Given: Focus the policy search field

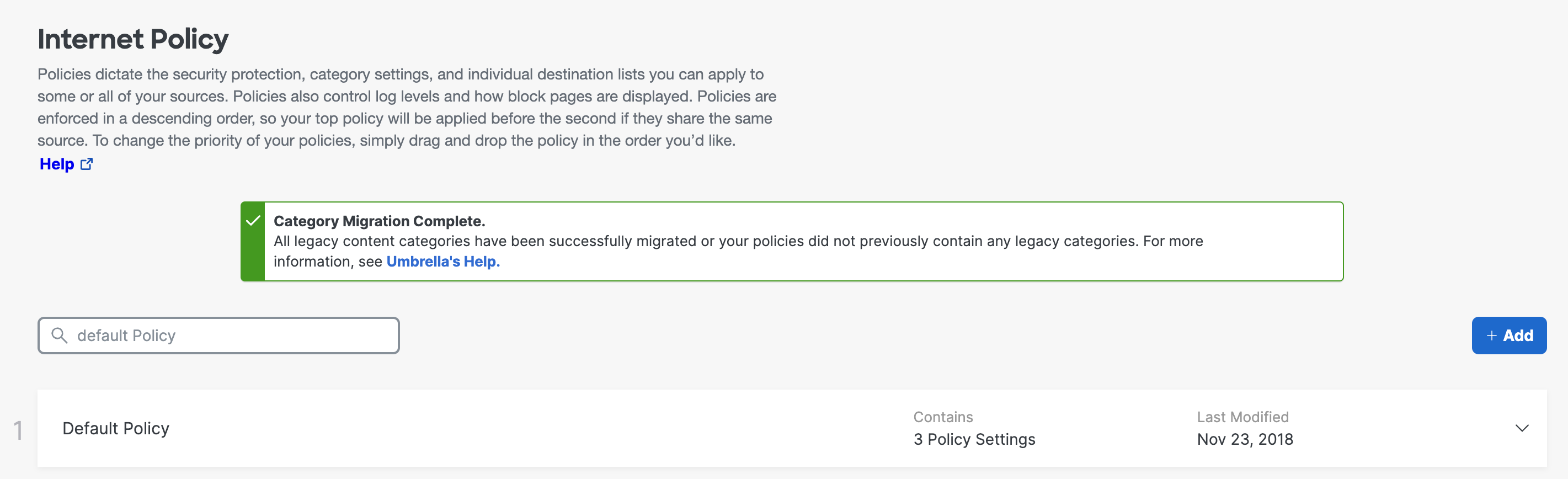Looking at the screenshot, I should [231, 336].
